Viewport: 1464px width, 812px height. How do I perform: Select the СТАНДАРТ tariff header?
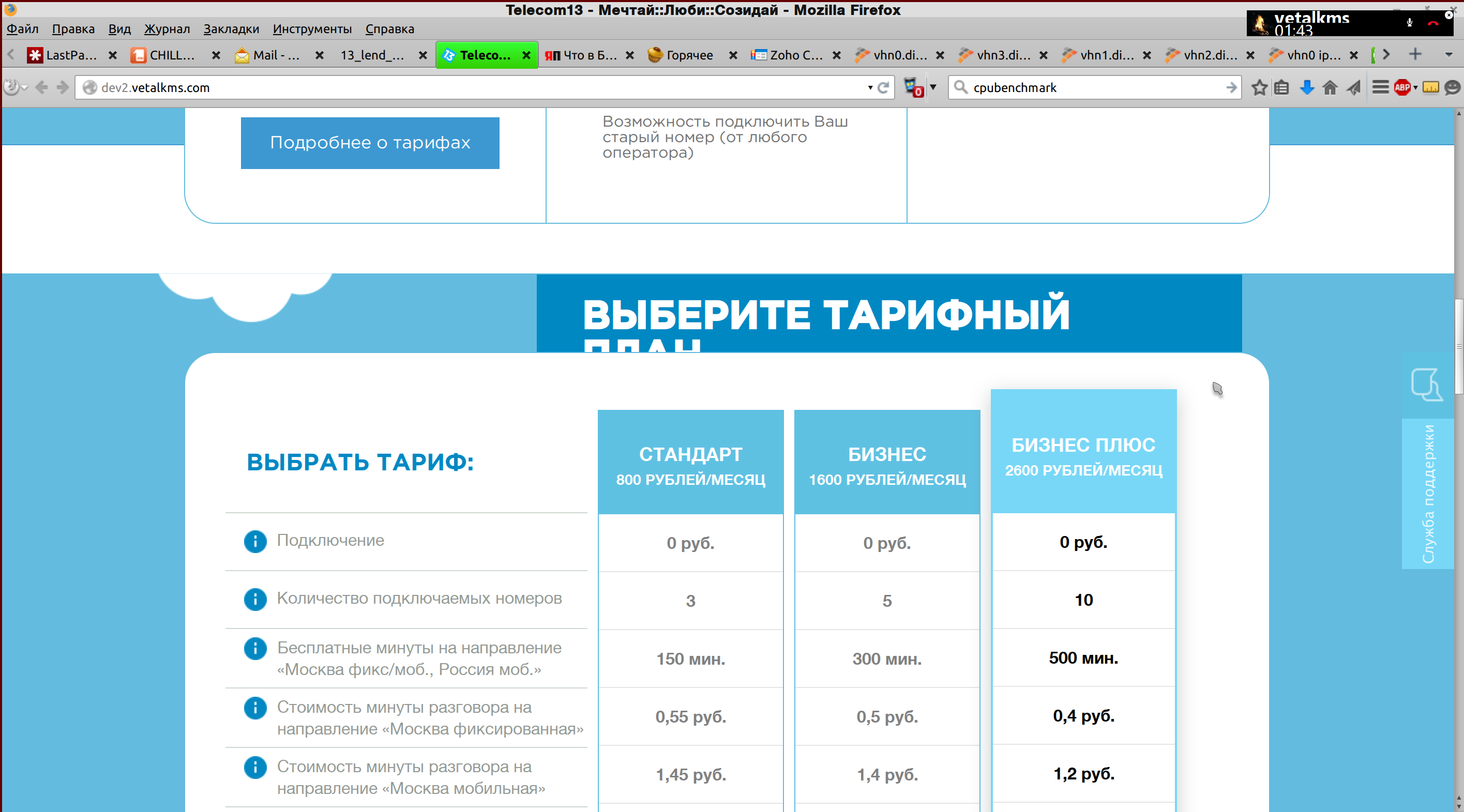690,462
